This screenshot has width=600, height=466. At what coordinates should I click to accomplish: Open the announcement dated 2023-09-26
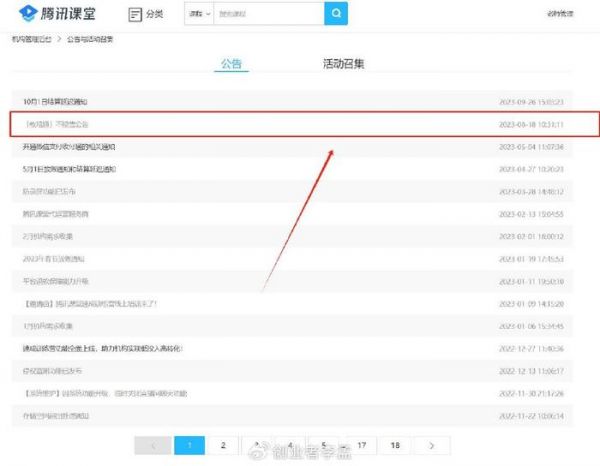tap(56, 102)
